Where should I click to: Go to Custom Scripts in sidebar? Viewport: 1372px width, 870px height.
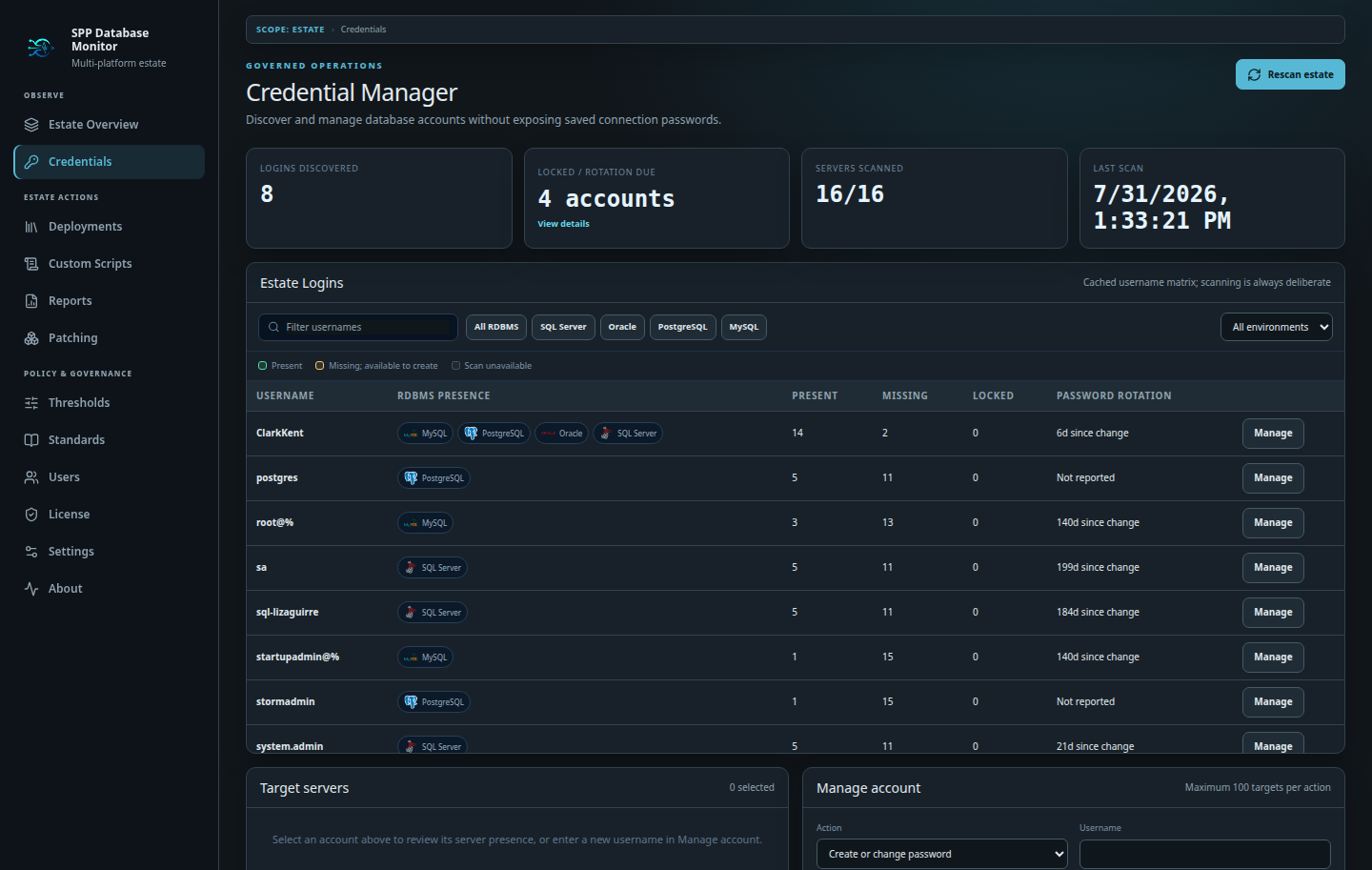click(x=109, y=264)
